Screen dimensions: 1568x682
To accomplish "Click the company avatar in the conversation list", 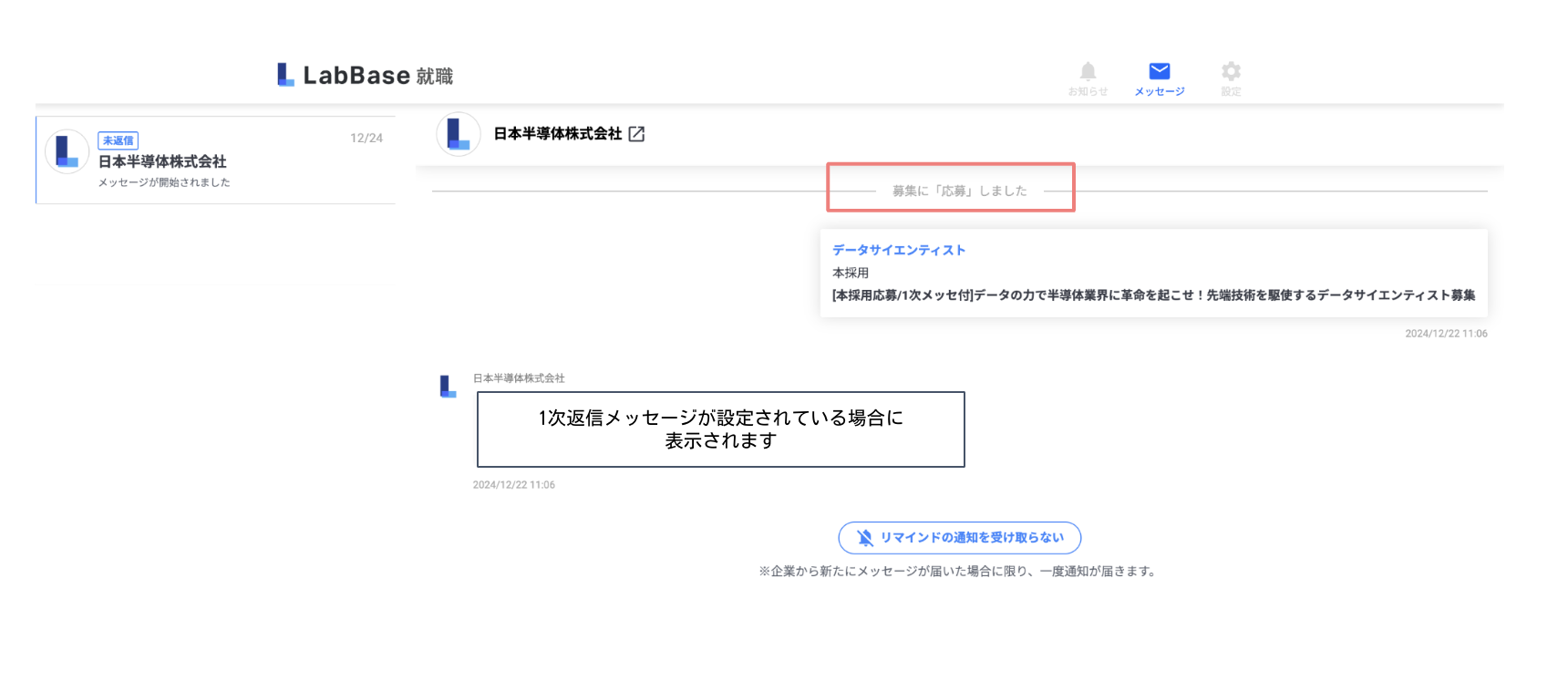I will pyautogui.click(x=67, y=151).
